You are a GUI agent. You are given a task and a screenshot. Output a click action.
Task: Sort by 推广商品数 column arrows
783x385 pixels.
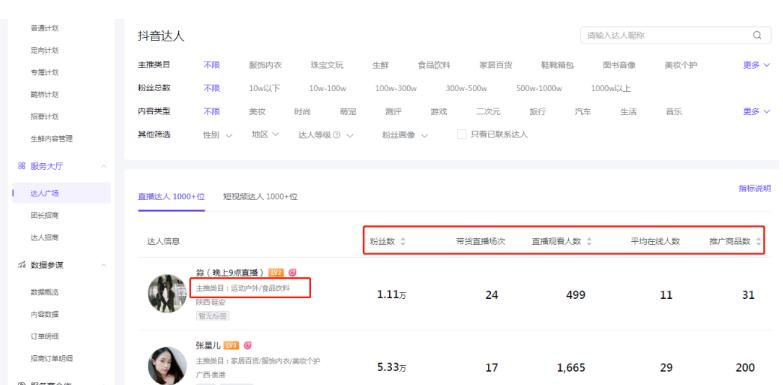[758, 242]
